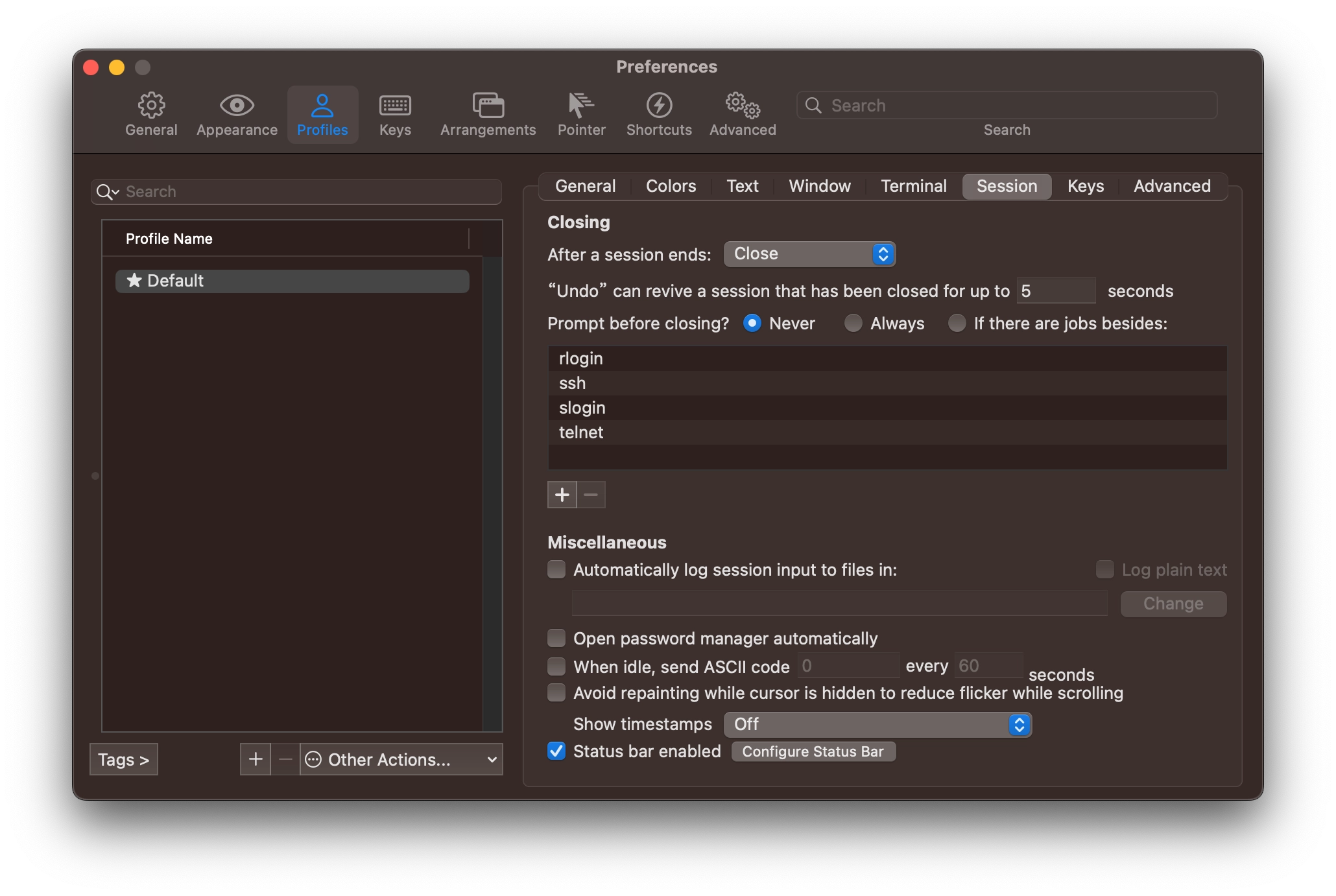This screenshot has height=896, width=1336.
Task: Click the Configure Status Bar button
Action: coord(813,751)
